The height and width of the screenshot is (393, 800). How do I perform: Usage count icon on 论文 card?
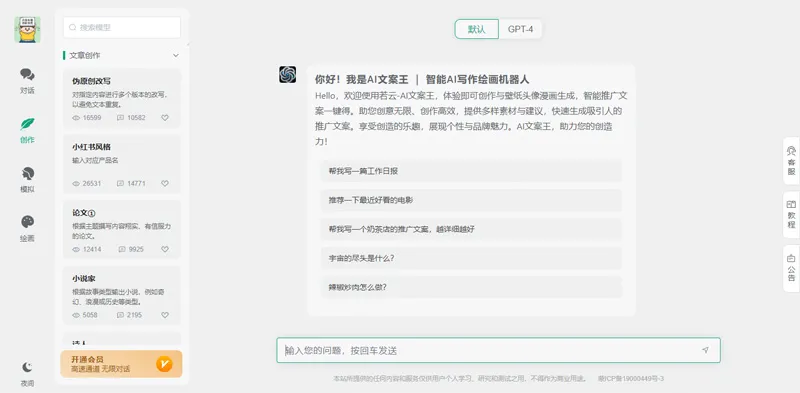coord(122,250)
